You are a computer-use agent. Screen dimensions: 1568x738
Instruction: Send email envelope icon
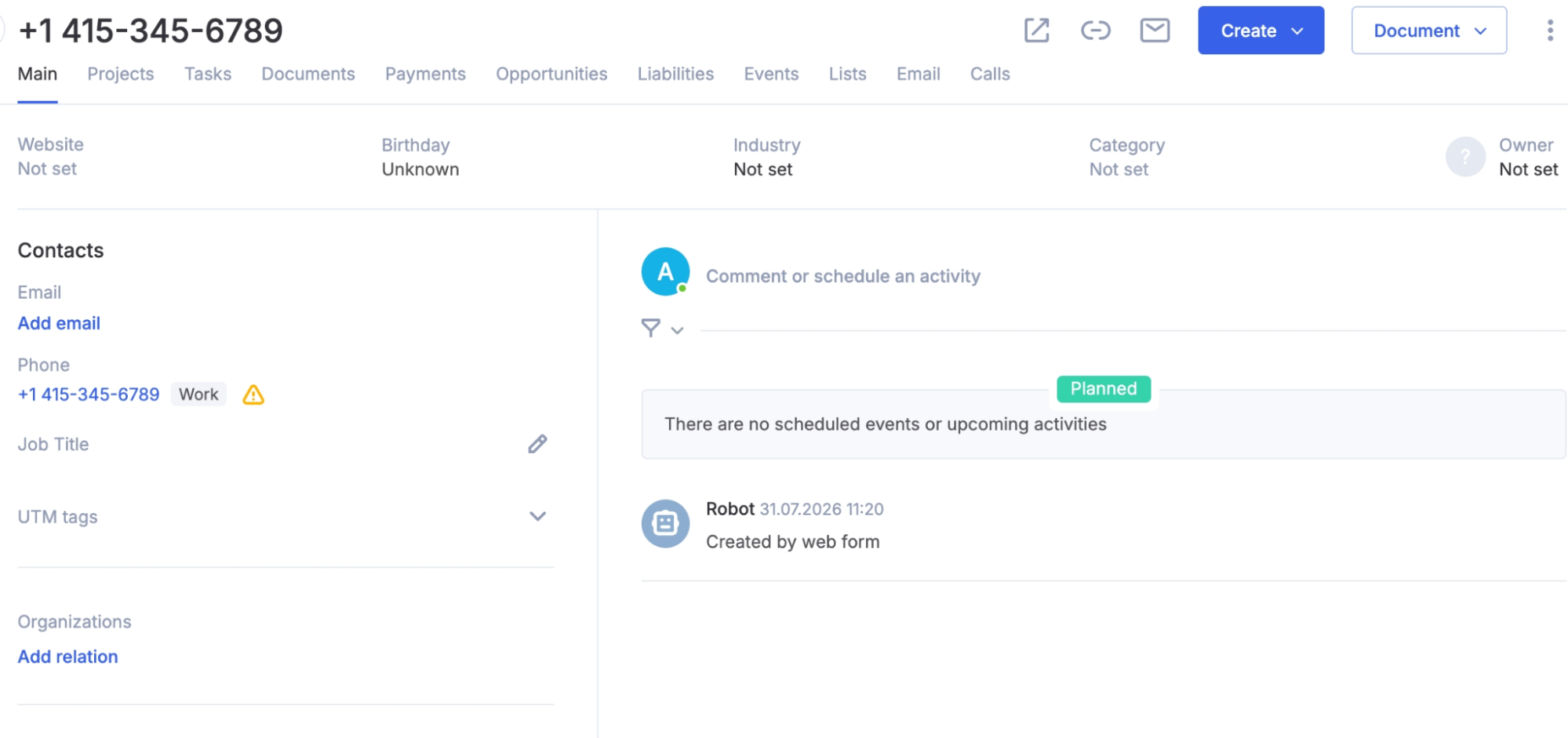coord(1155,31)
